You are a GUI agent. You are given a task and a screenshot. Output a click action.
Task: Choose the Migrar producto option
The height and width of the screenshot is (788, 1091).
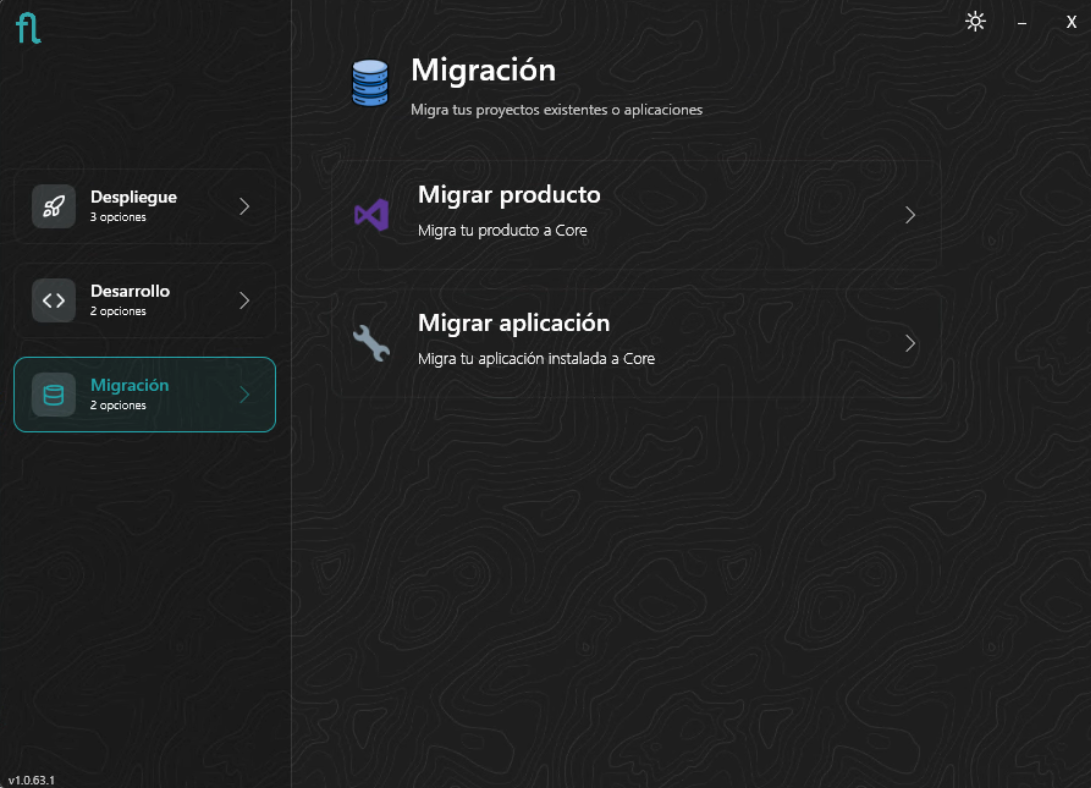point(636,215)
